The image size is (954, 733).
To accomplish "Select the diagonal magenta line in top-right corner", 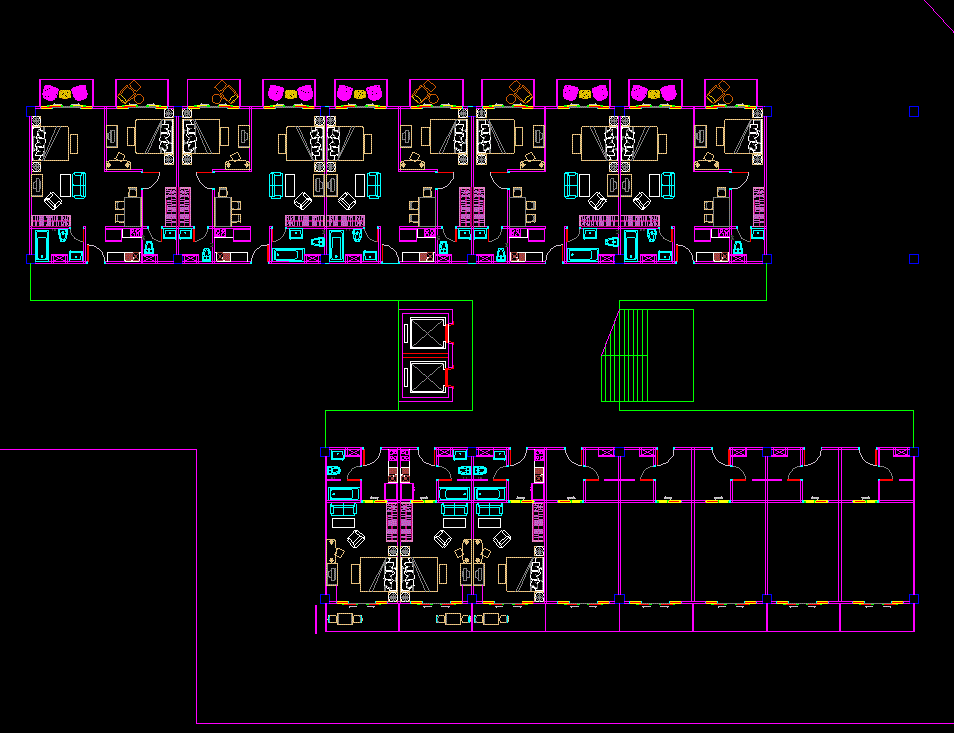I will pos(938,17).
